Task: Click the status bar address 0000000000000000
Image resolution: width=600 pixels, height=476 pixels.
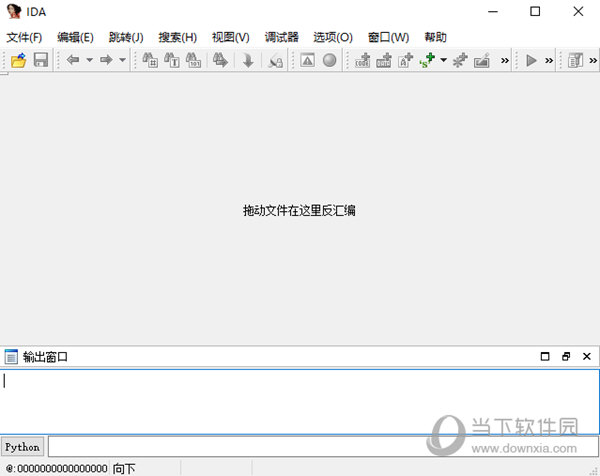Action: coord(62,468)
